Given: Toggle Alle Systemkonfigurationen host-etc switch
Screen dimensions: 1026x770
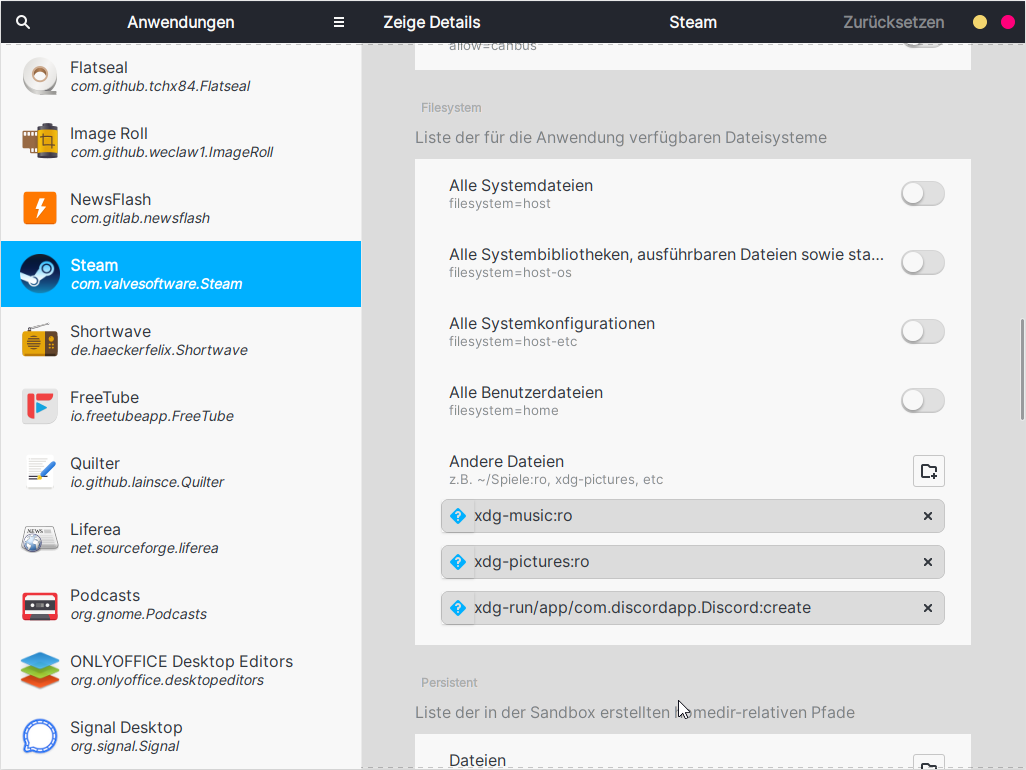Looking at the screenshot, I should point(922,332).
